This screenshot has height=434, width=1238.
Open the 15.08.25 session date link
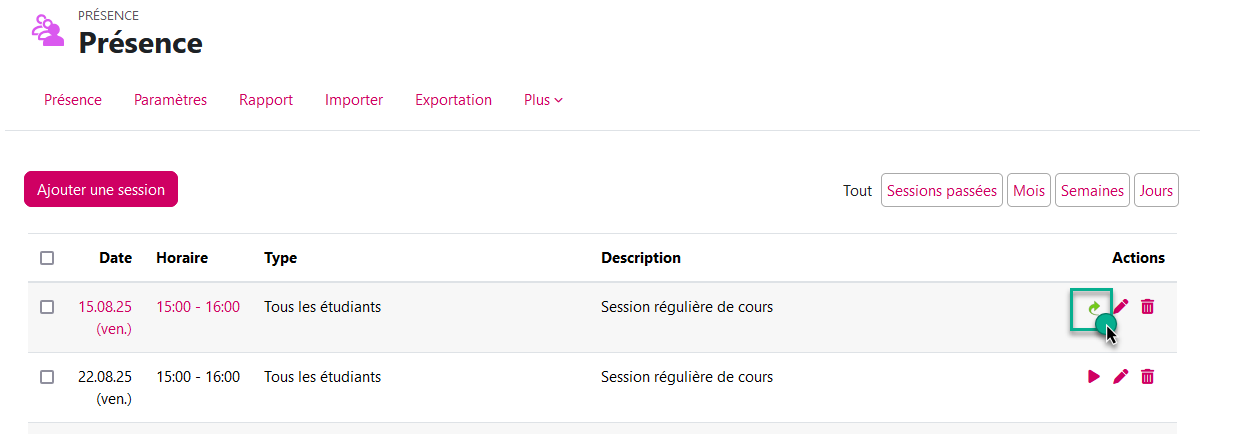[x=105, y=307]
